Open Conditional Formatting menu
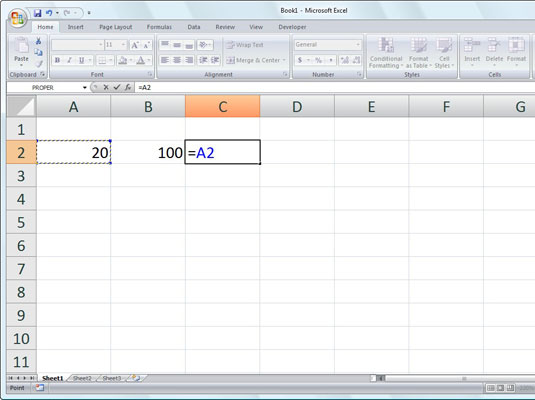The width and height of the screenshot is (535, 400). 386,52
